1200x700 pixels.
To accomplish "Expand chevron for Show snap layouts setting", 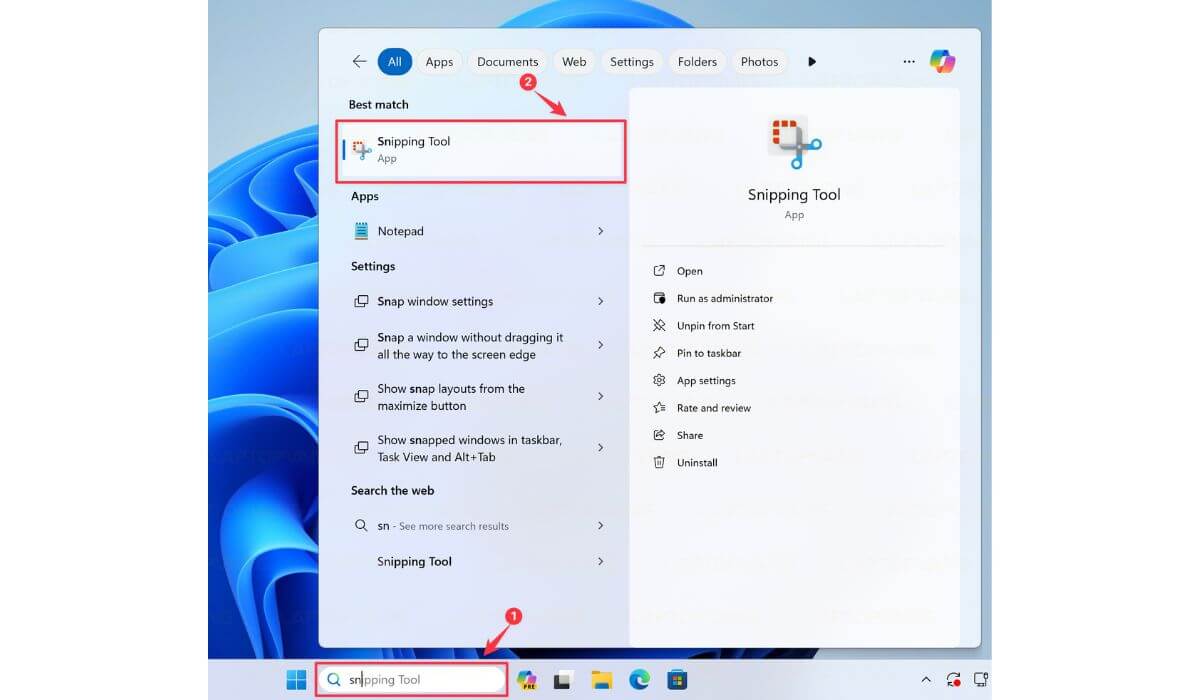I will 600,396.
